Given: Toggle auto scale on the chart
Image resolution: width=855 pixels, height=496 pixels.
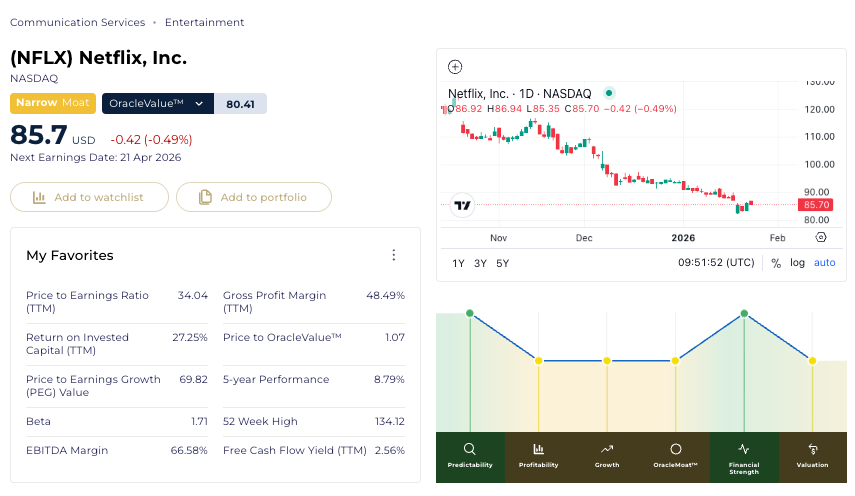Looking at the screenshot, I should pyautogui.click(x=824, y=263).
